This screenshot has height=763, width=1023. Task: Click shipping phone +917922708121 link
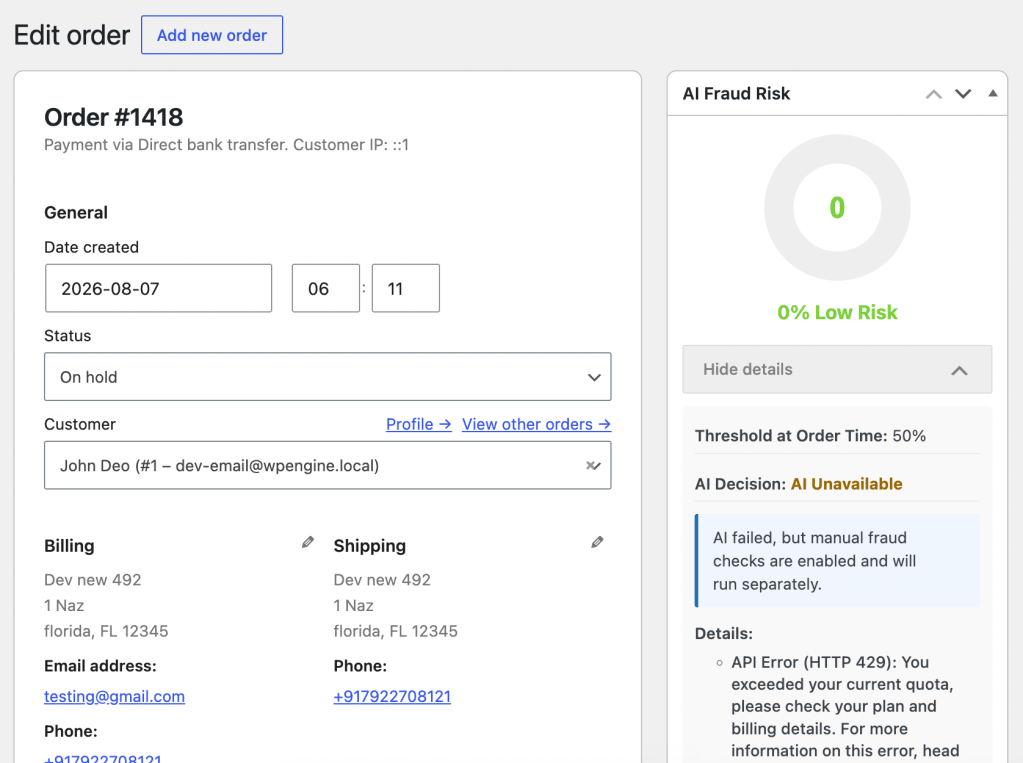tap(392, 696)
